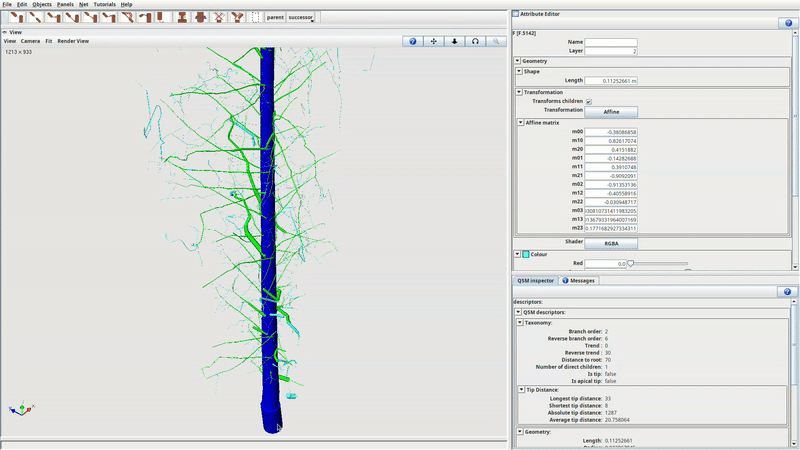Toggle the Transforms children checkbox
Image resolution: width=800 pixels, height=450 pixels.
point(588,101)
